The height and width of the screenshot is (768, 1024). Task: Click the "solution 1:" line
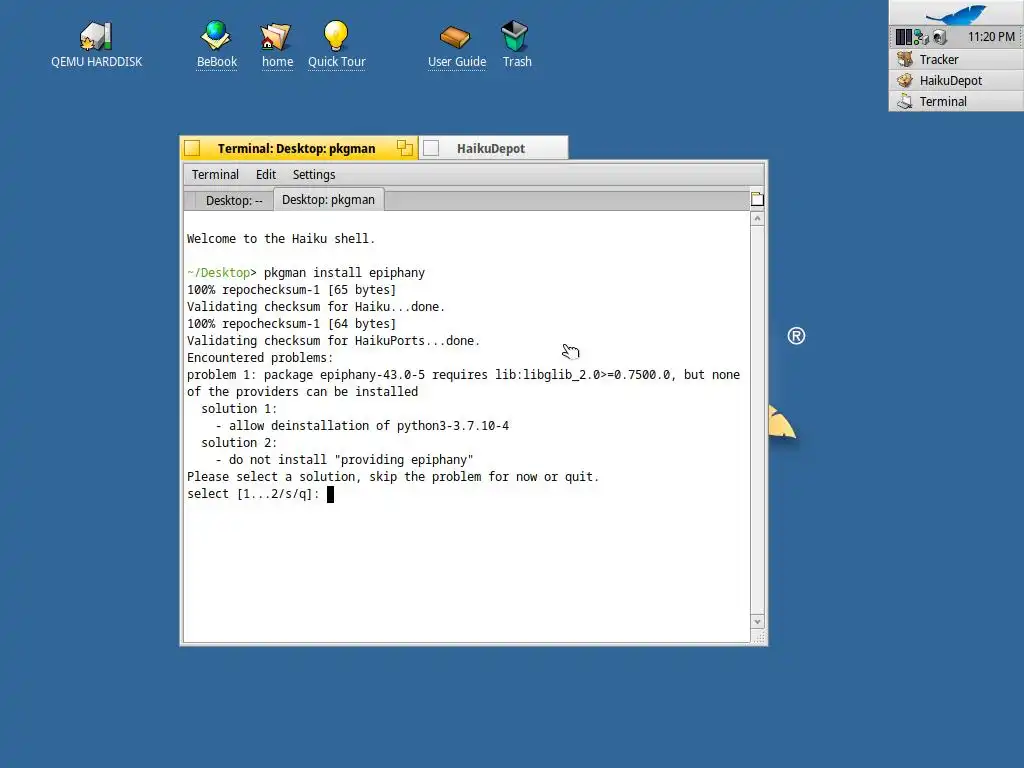pyautogui.click(x=239, y=409)
